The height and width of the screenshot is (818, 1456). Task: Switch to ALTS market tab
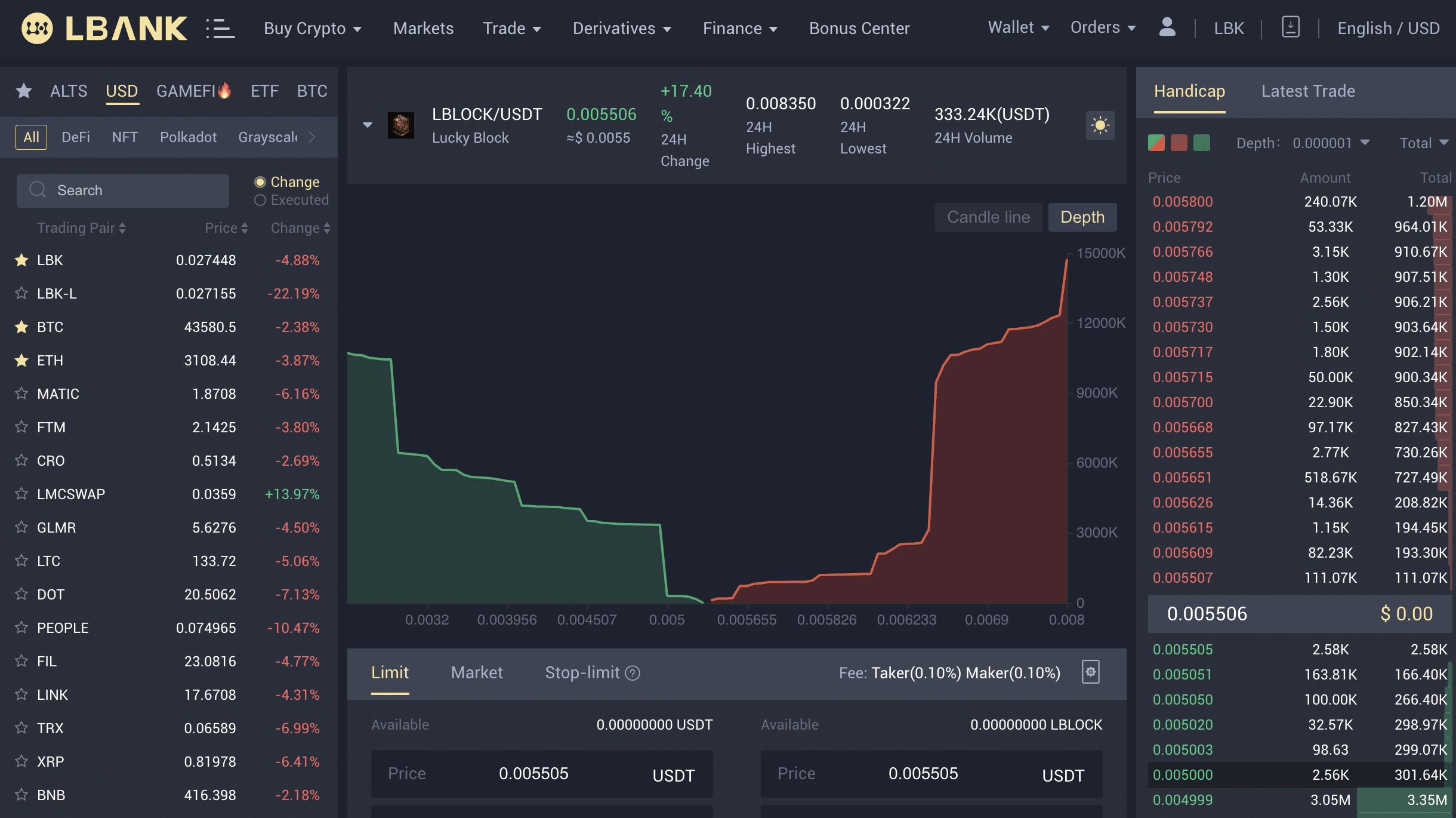point(69,91)
